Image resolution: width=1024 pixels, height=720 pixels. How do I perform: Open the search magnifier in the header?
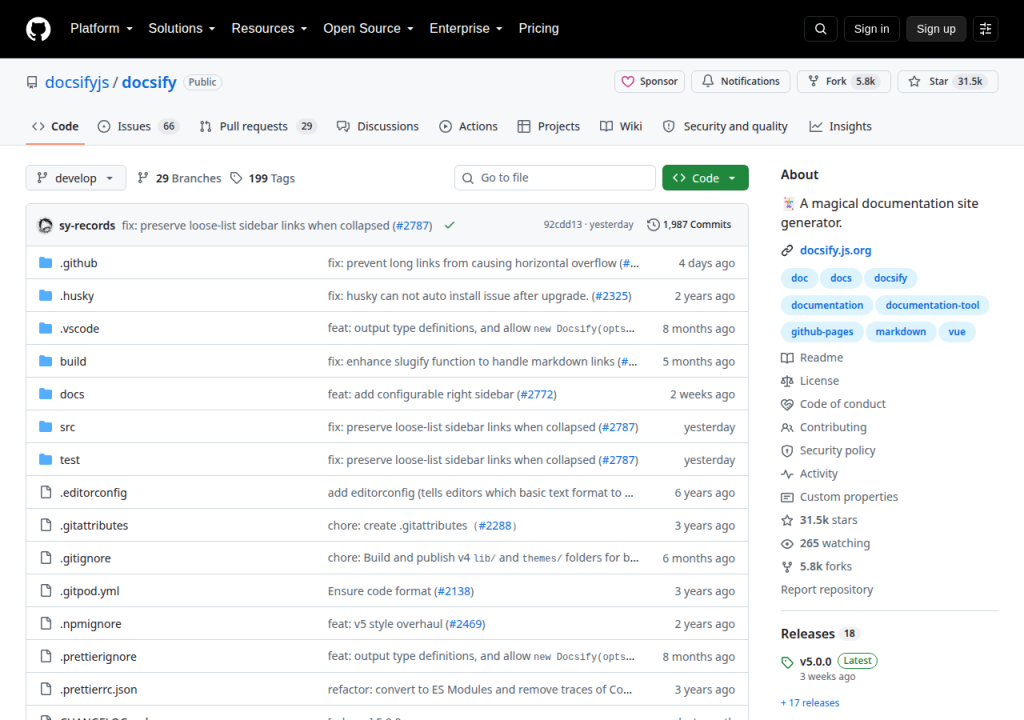(821, 29)
